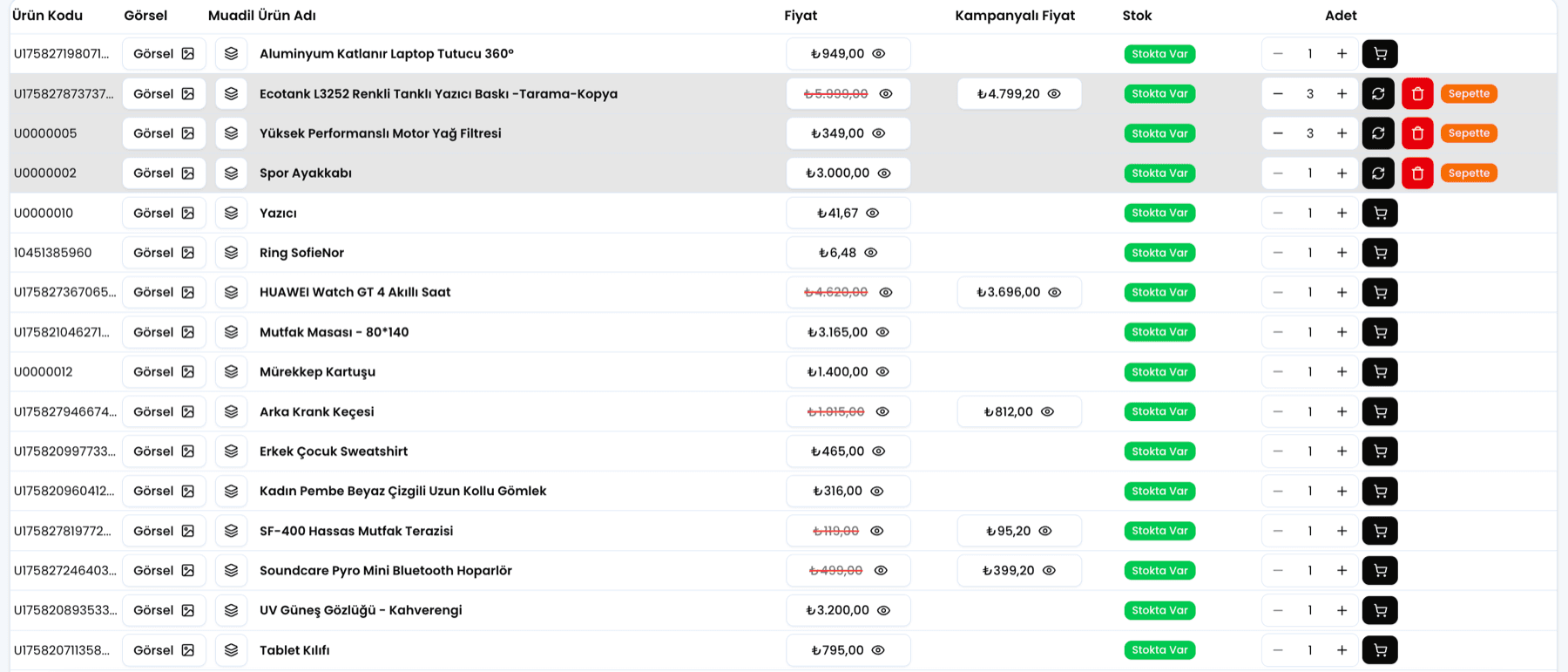Open equivalent products for SF-400 Mutfak Terazisi

[x=231, y=531]
